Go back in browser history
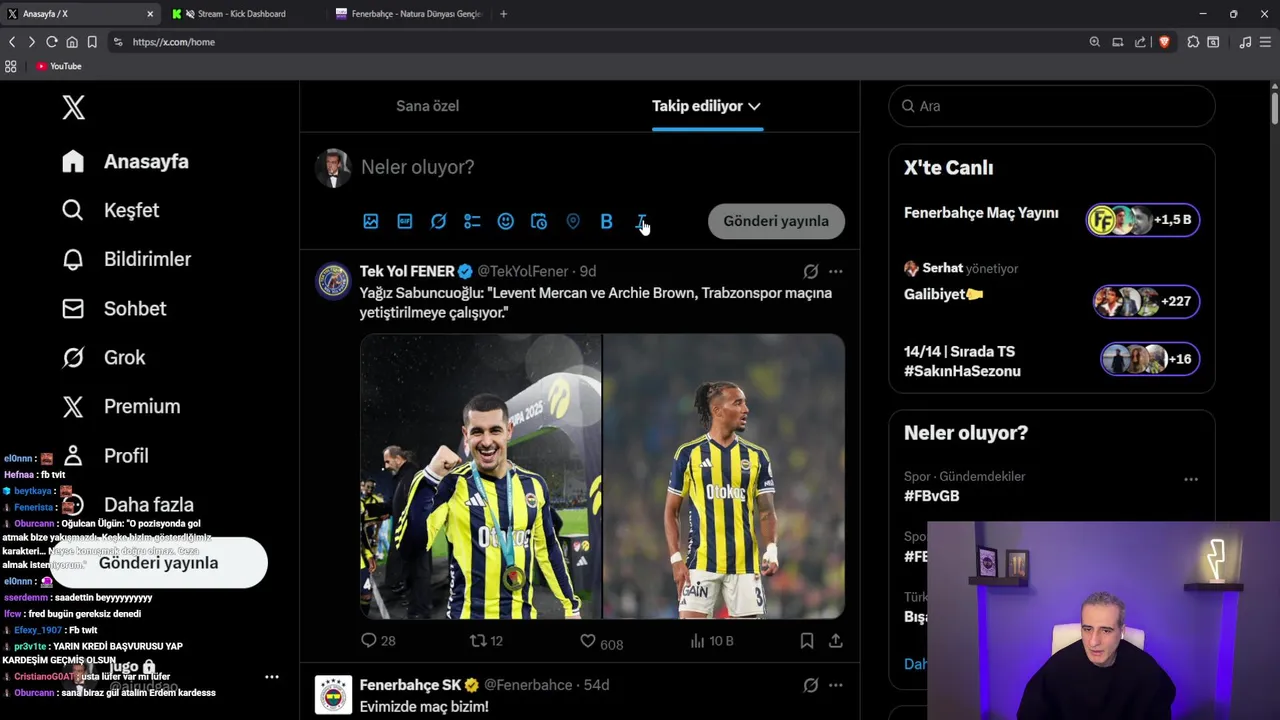 (12, 42)
